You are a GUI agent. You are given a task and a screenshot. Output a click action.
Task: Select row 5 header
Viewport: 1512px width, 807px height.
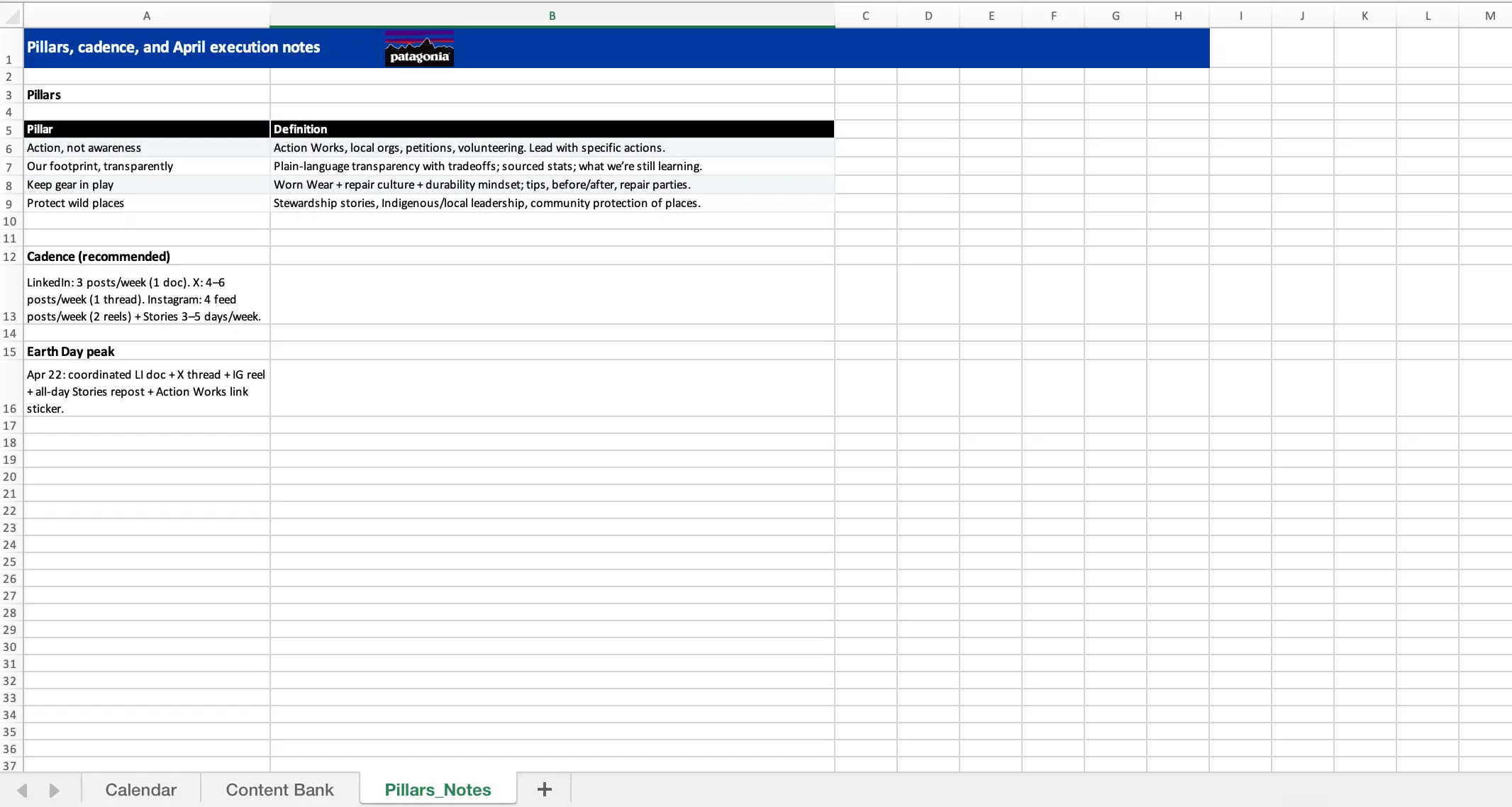10,130
